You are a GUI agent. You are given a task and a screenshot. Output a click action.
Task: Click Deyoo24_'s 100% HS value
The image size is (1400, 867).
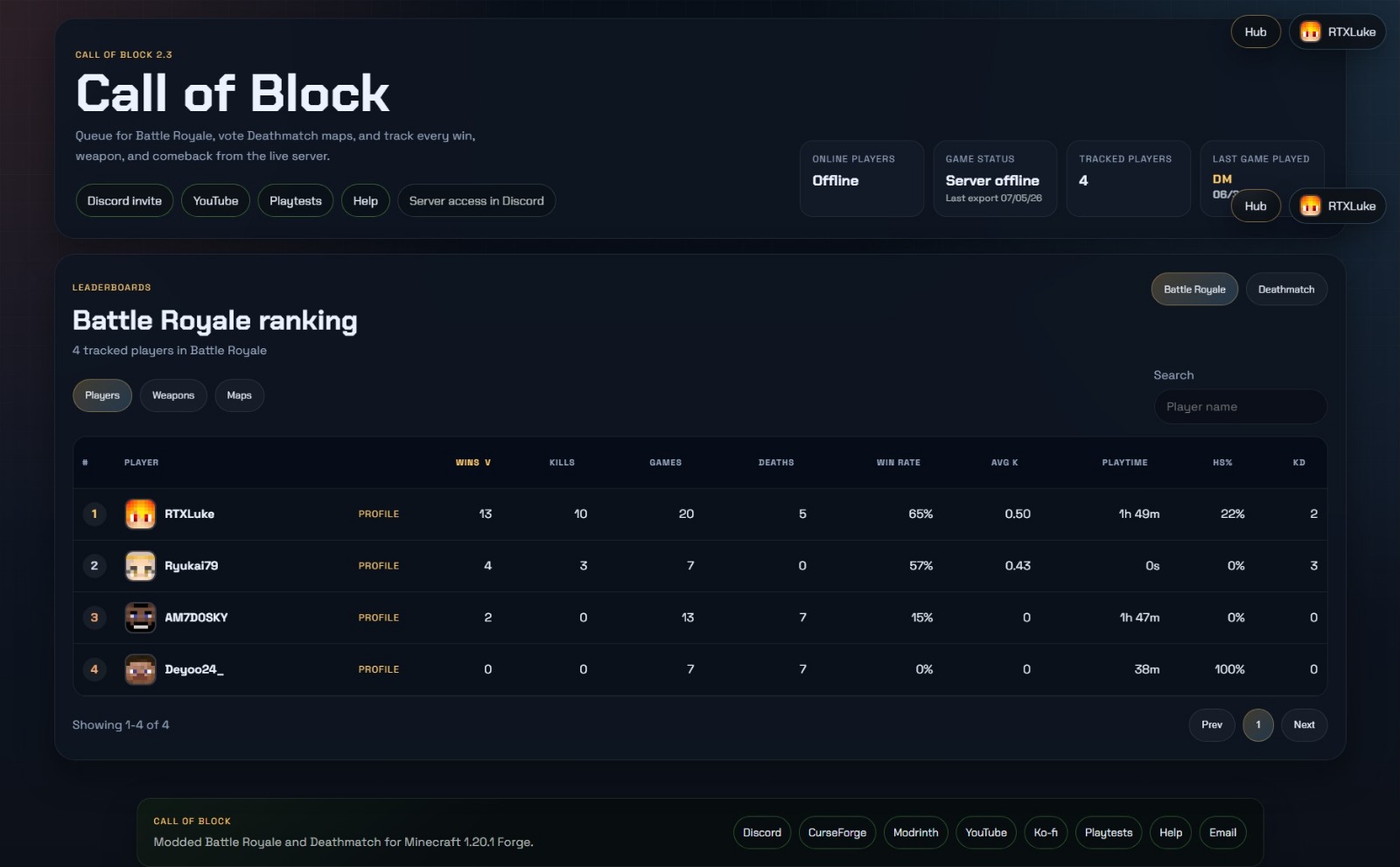1229,669
